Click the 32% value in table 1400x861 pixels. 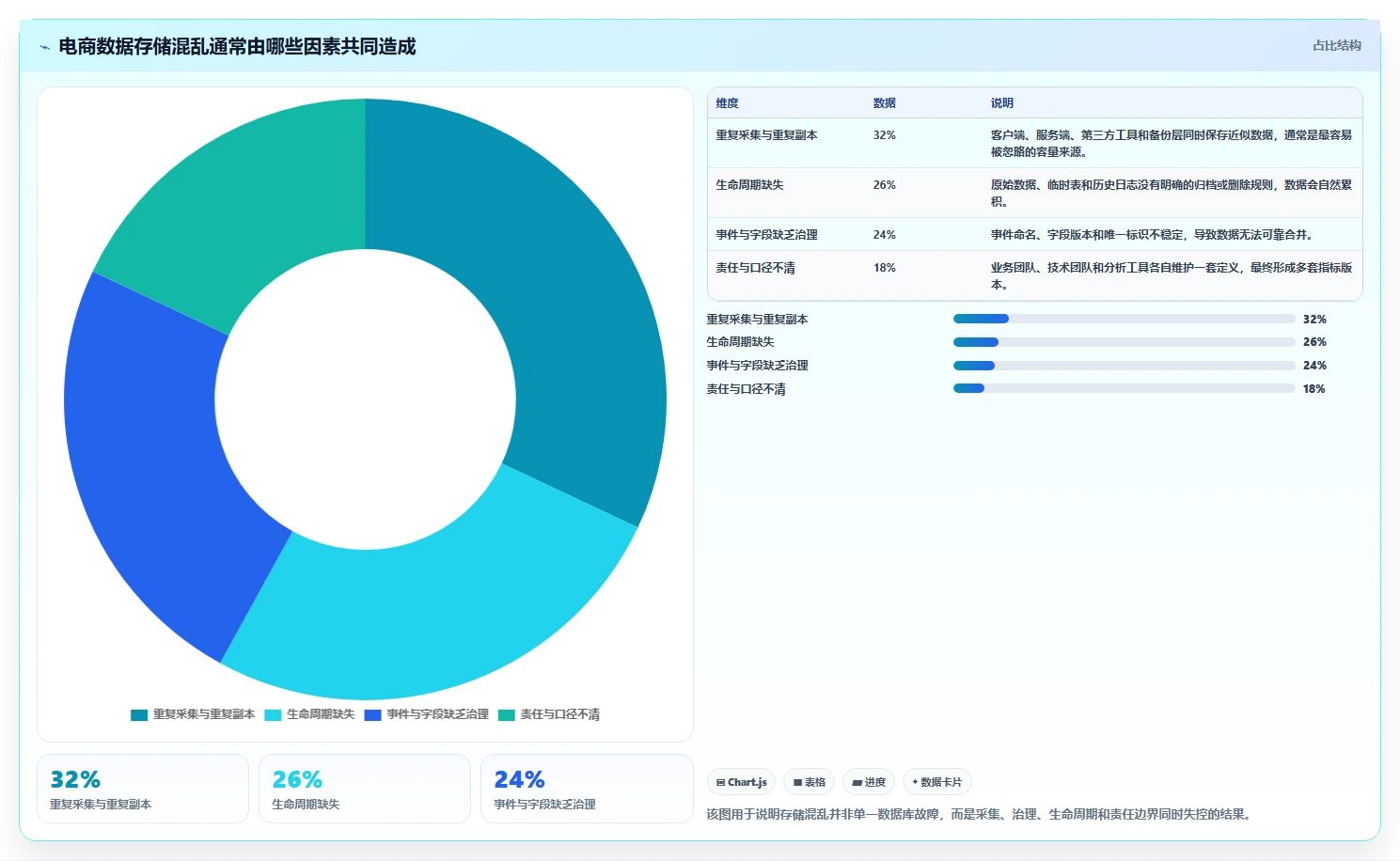tap(884, 135)
